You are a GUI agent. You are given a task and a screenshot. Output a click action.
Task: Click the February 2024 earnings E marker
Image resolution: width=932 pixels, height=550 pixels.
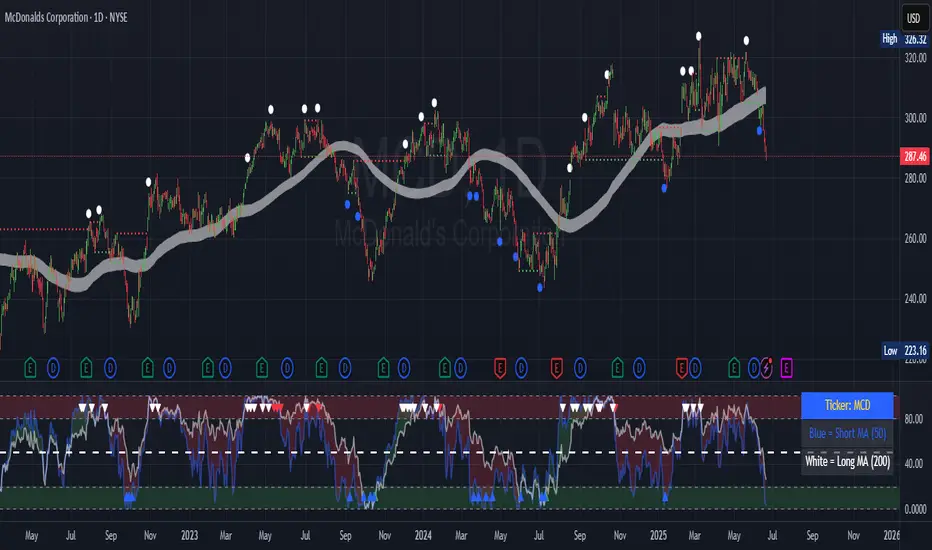point(445,369)
